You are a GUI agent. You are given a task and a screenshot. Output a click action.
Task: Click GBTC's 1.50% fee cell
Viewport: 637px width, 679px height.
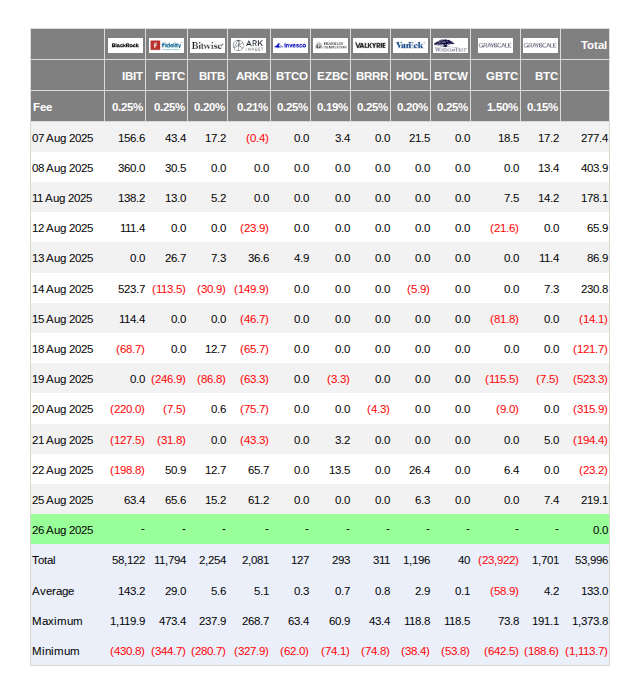click(501, 107)
